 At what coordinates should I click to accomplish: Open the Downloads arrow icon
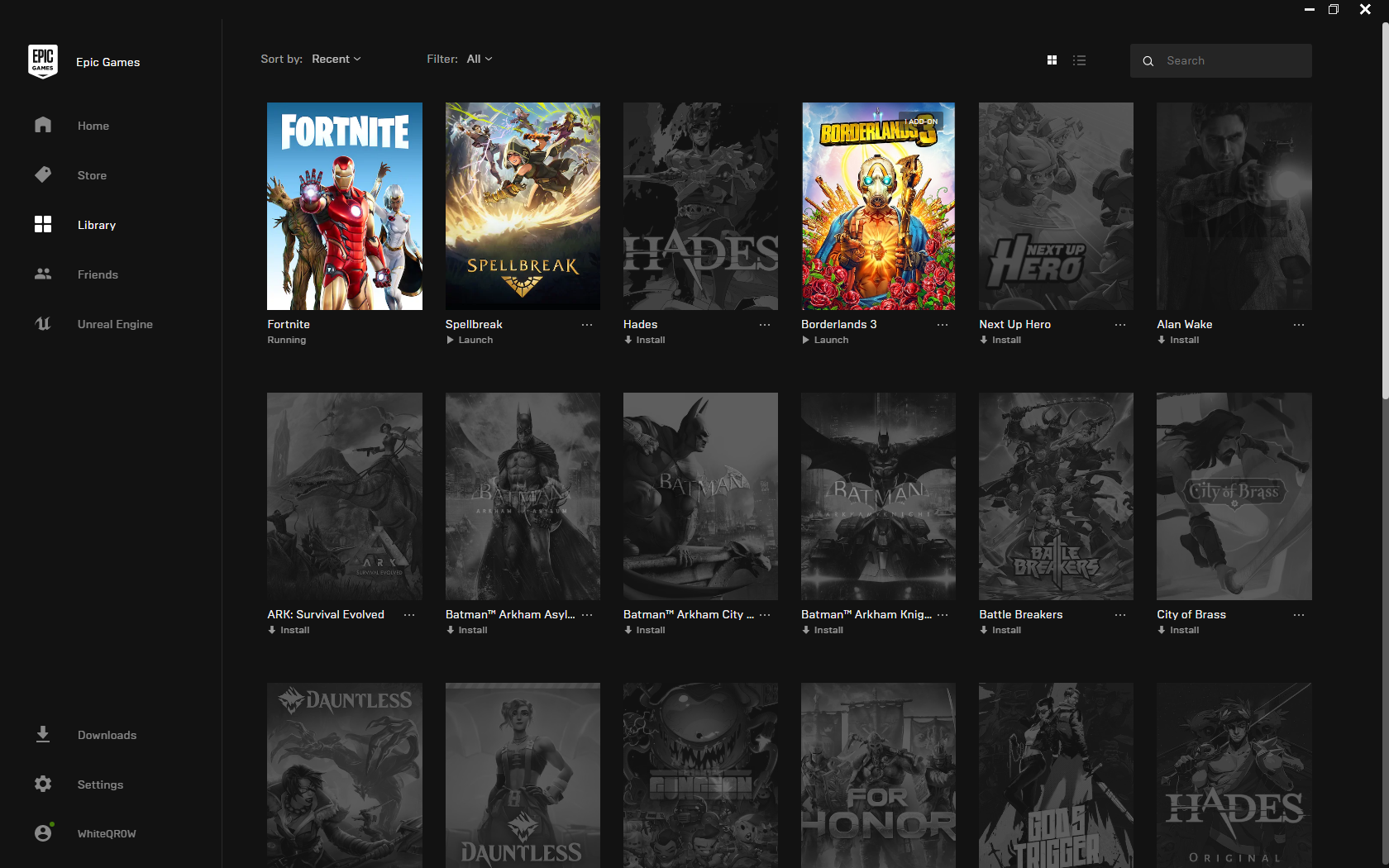(x=43, y=734)
